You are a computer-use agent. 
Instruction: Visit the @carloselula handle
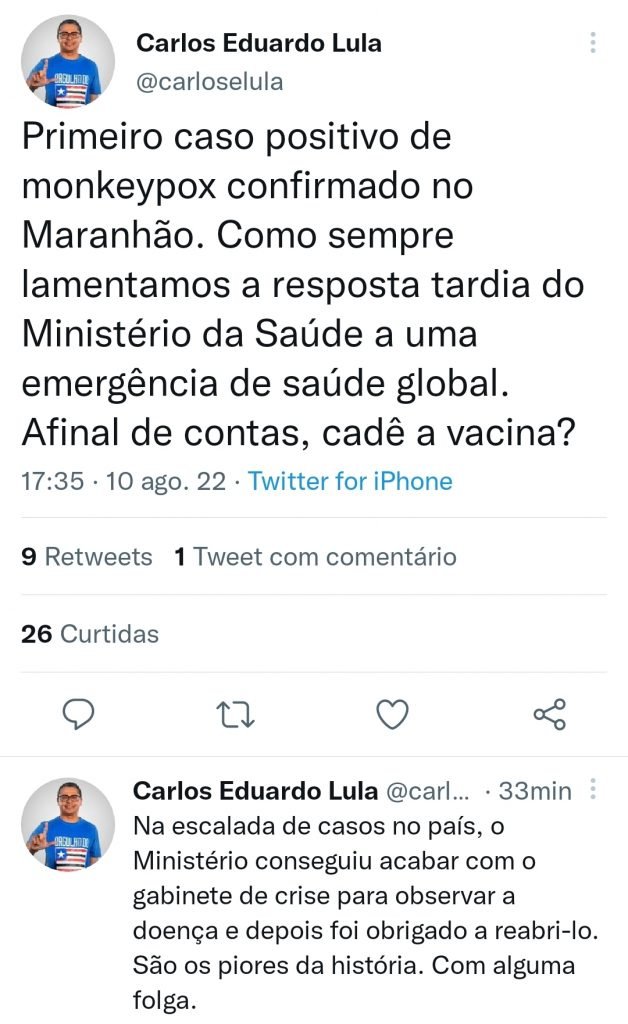(209, 82)
